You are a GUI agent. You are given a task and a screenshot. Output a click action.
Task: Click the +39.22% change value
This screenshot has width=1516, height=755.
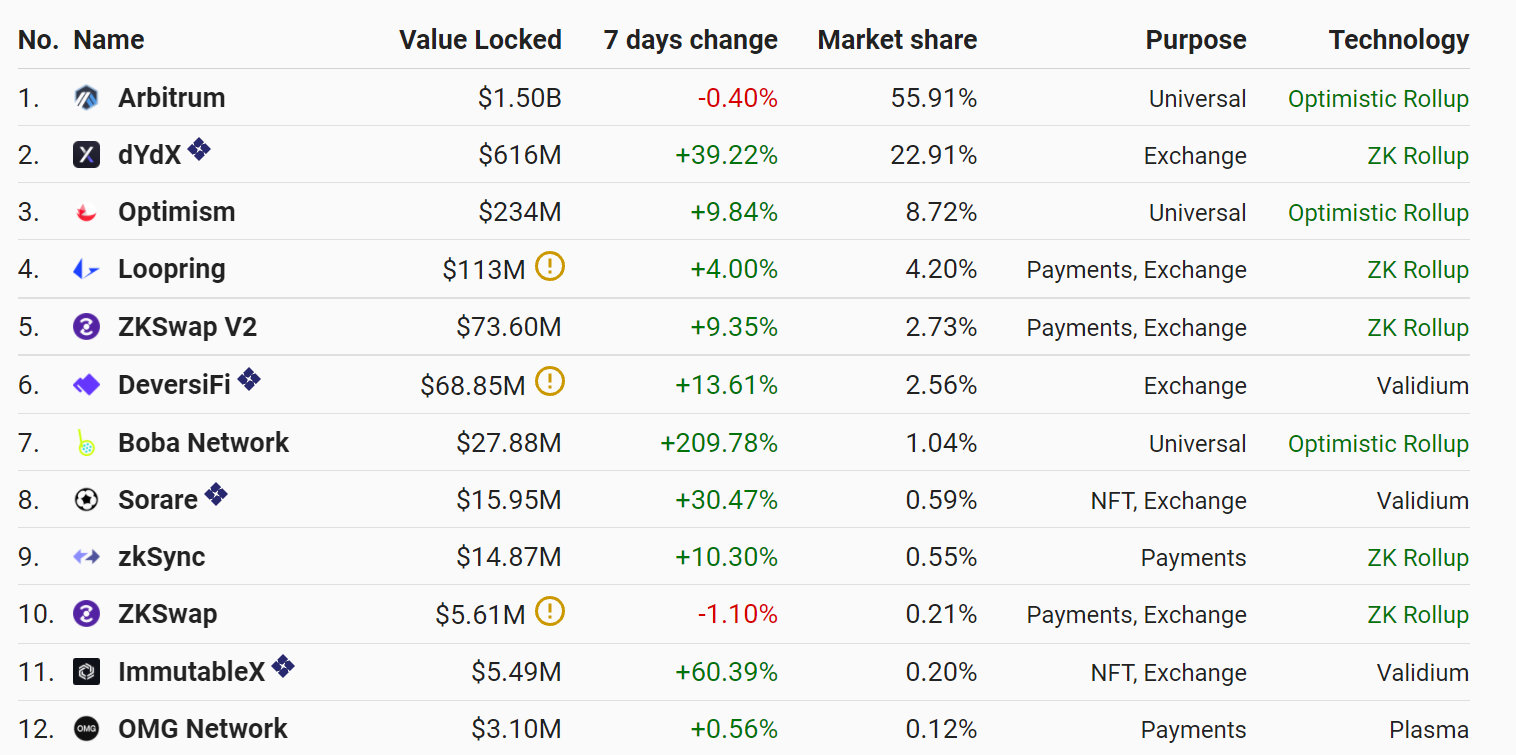coord(727,155)
